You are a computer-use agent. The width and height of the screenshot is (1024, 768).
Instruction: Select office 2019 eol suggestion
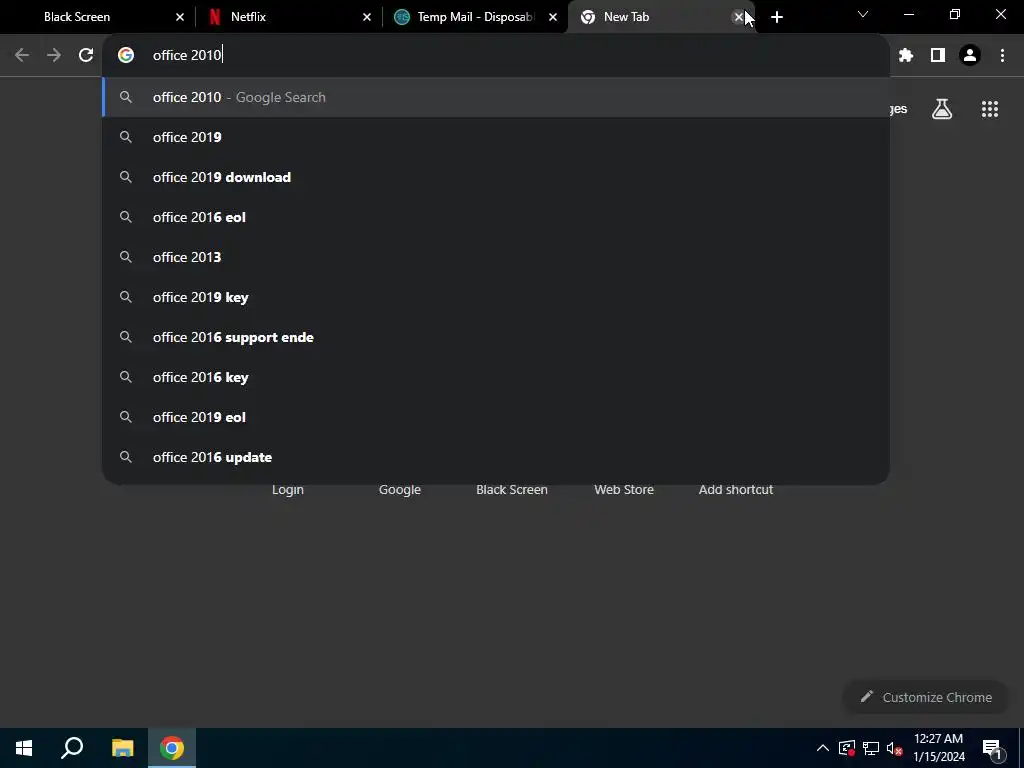pos(496,417)
